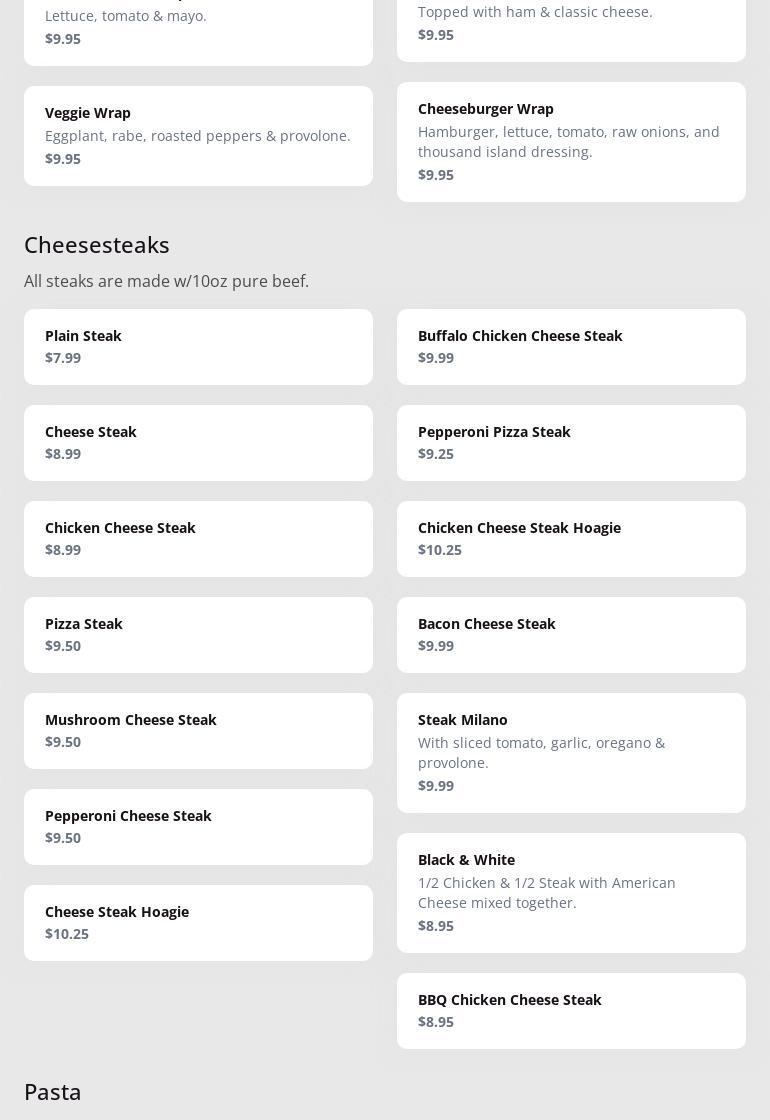This screenshot has height=1120, width=770.
Task: Click the Mushroom Cheese Steak card
Action: tap(198, 731)
